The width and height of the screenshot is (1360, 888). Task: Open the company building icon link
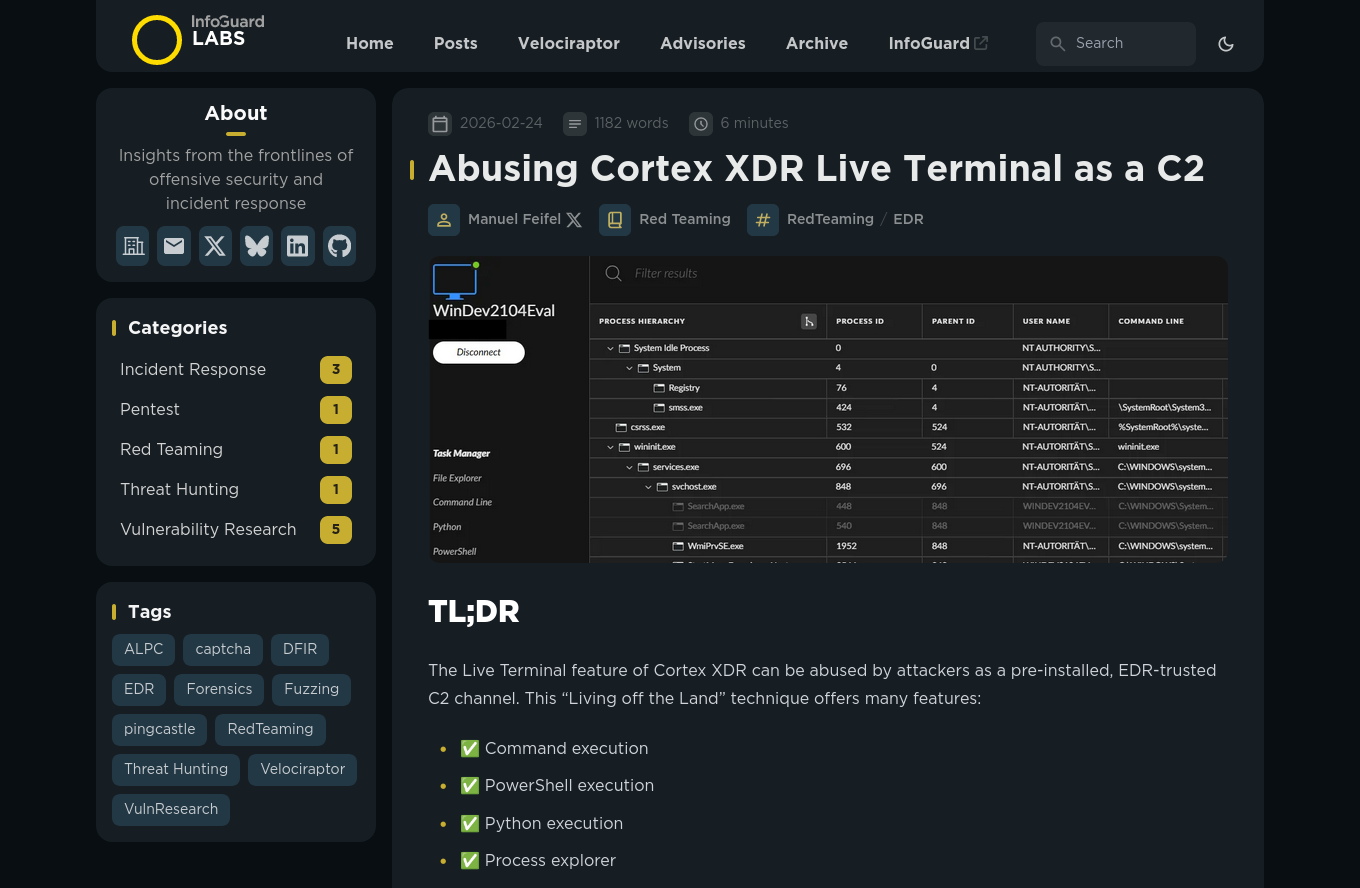click(133, 246)
